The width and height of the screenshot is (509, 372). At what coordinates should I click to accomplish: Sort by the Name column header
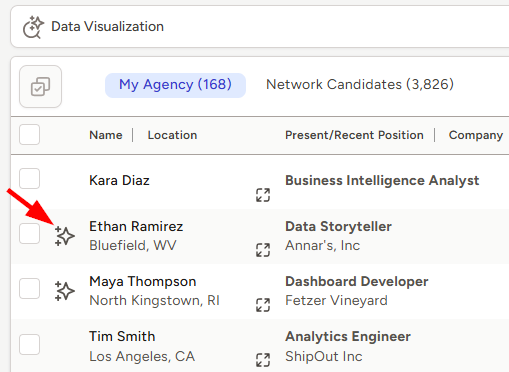[106, 135]
